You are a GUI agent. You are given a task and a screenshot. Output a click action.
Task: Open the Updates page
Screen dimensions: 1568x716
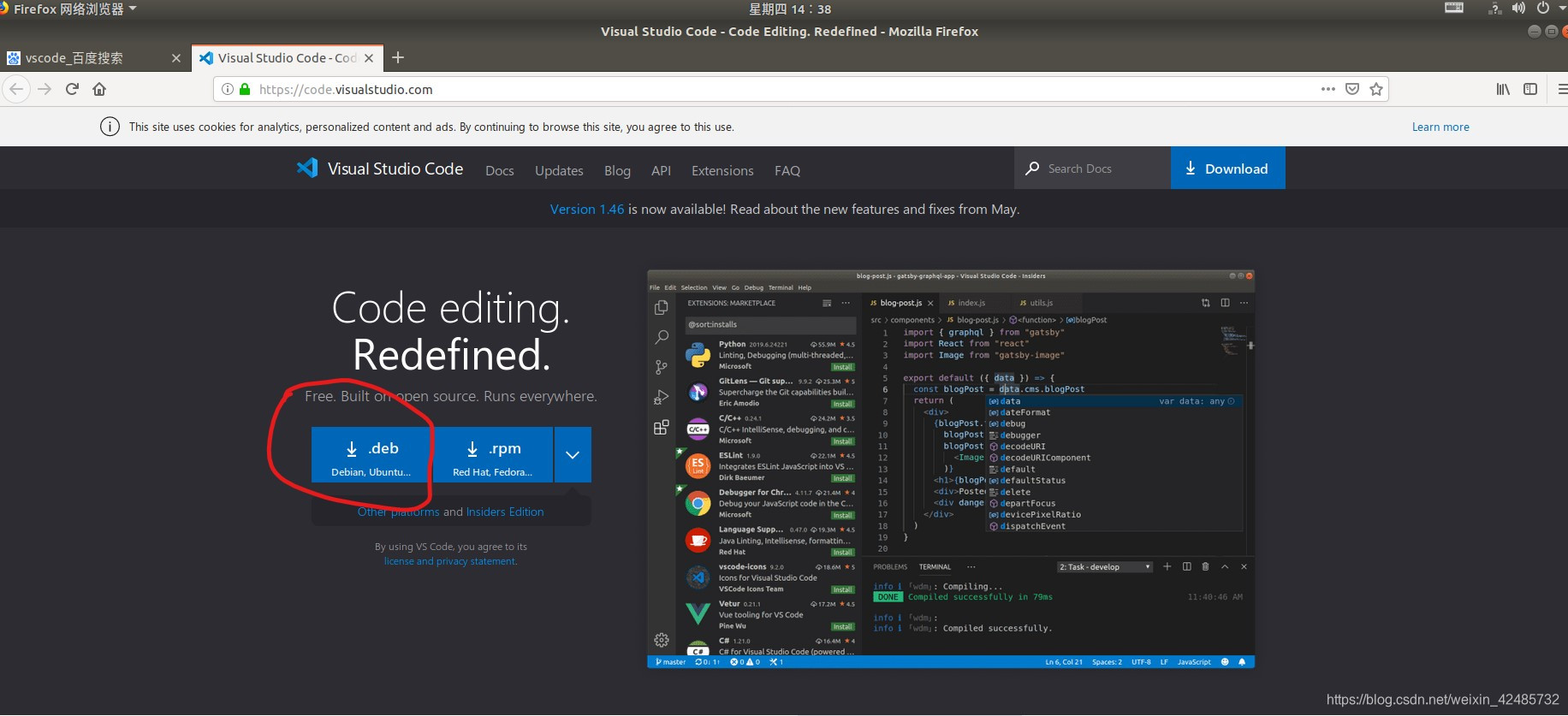(x=559, y=170)
